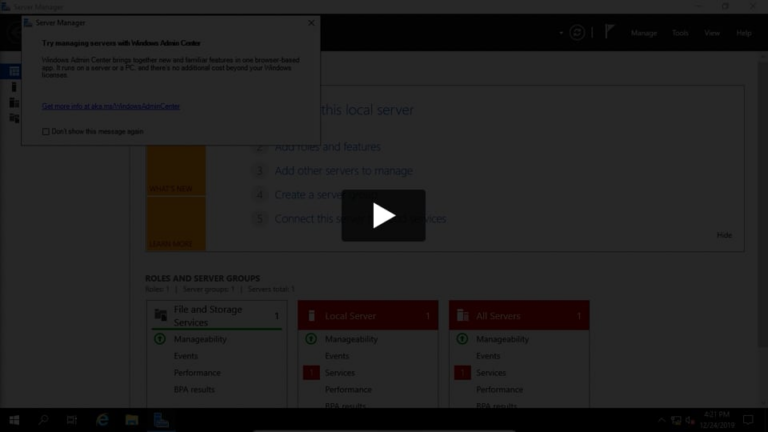The width and height of the screenshot is (768, 432).
Task: Close the Windows Admin Center popup dialog
Action: [311, 23]
